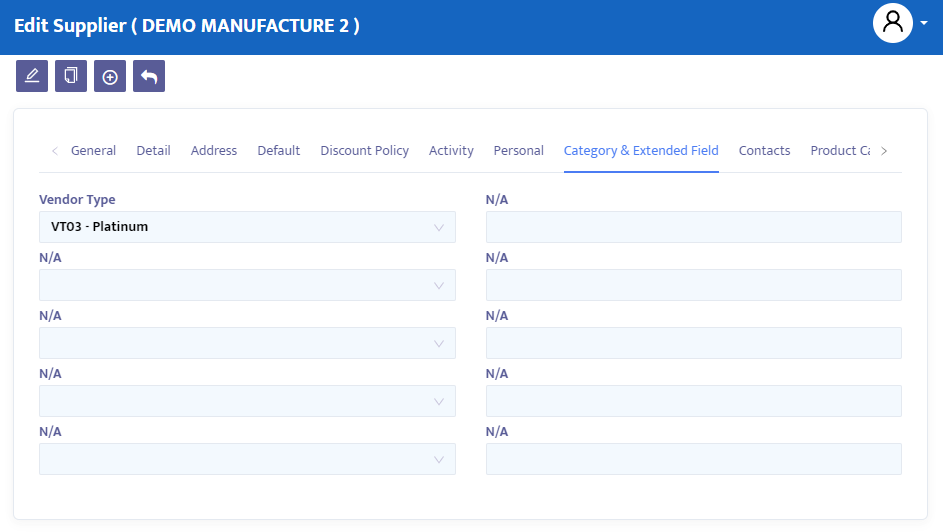
Task: Click the back undo arrow icon
Action: (149, 76)
